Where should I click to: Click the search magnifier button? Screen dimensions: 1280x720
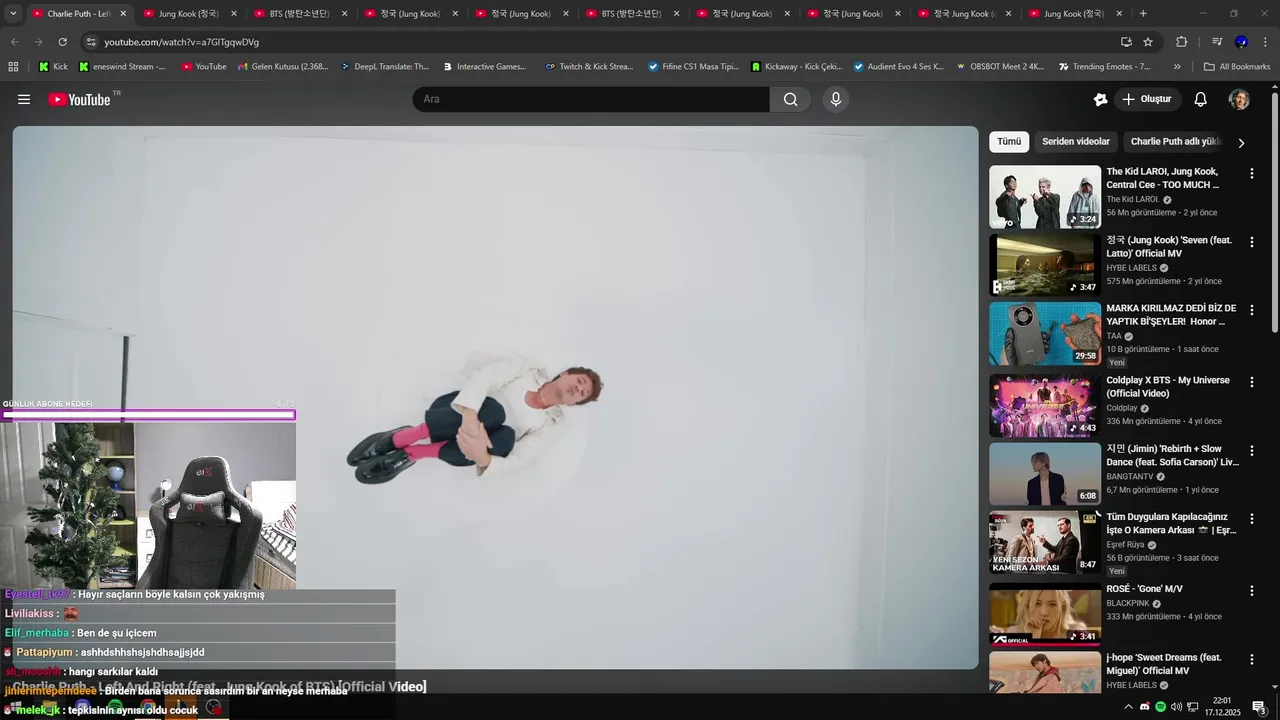[790, 99]
